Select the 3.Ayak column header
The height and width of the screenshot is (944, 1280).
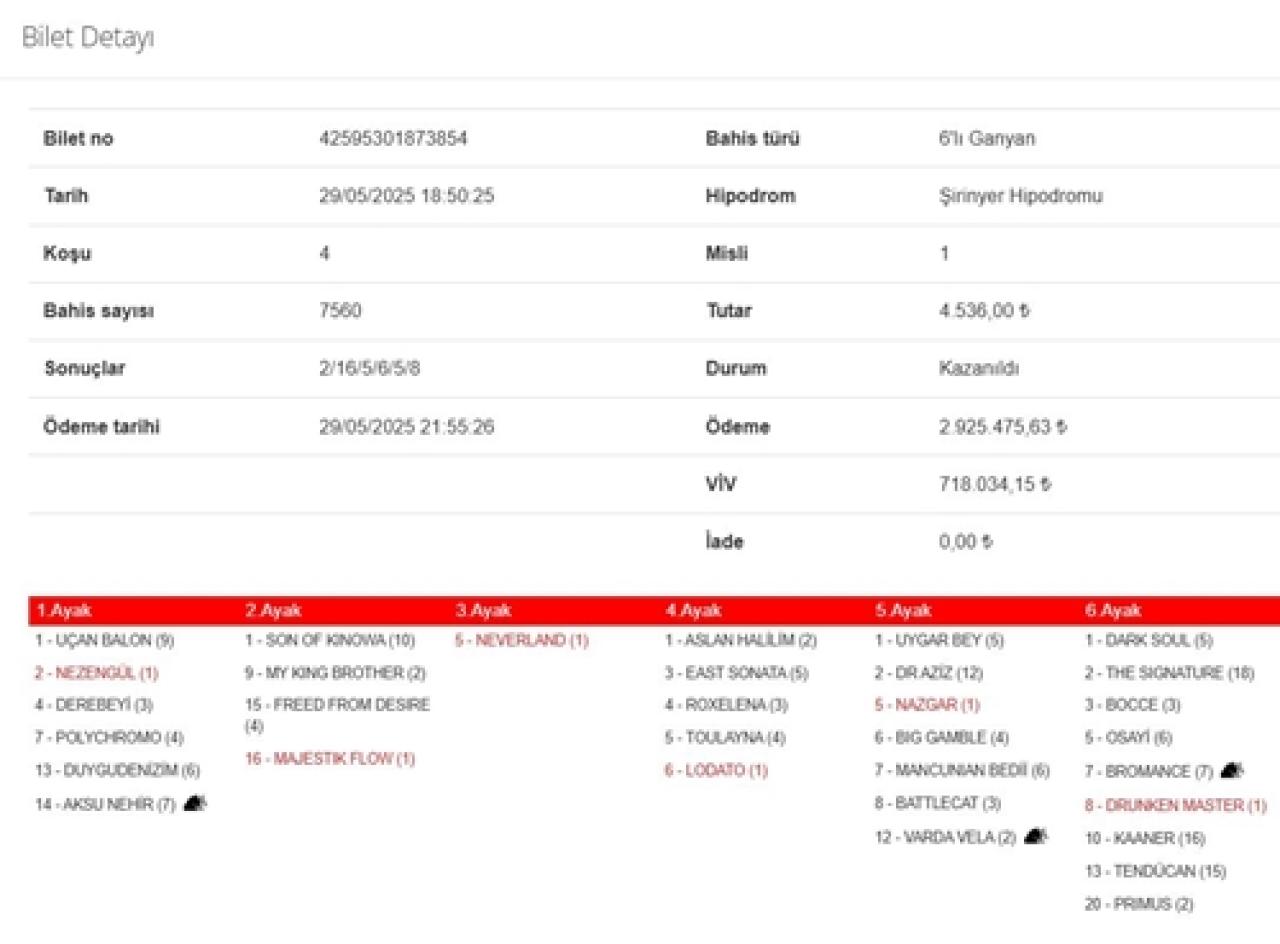[477, 610]
